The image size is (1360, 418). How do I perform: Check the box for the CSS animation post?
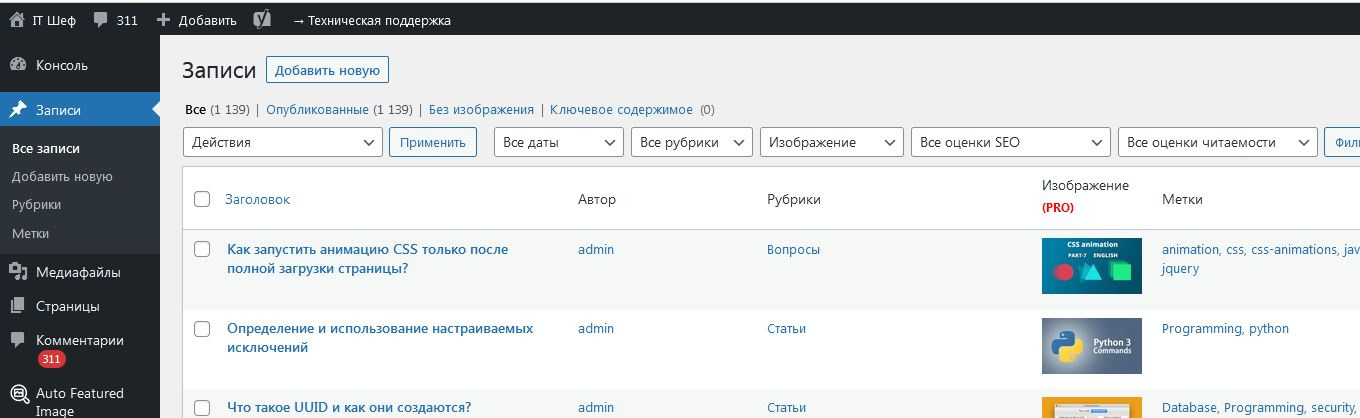[202, 249]
